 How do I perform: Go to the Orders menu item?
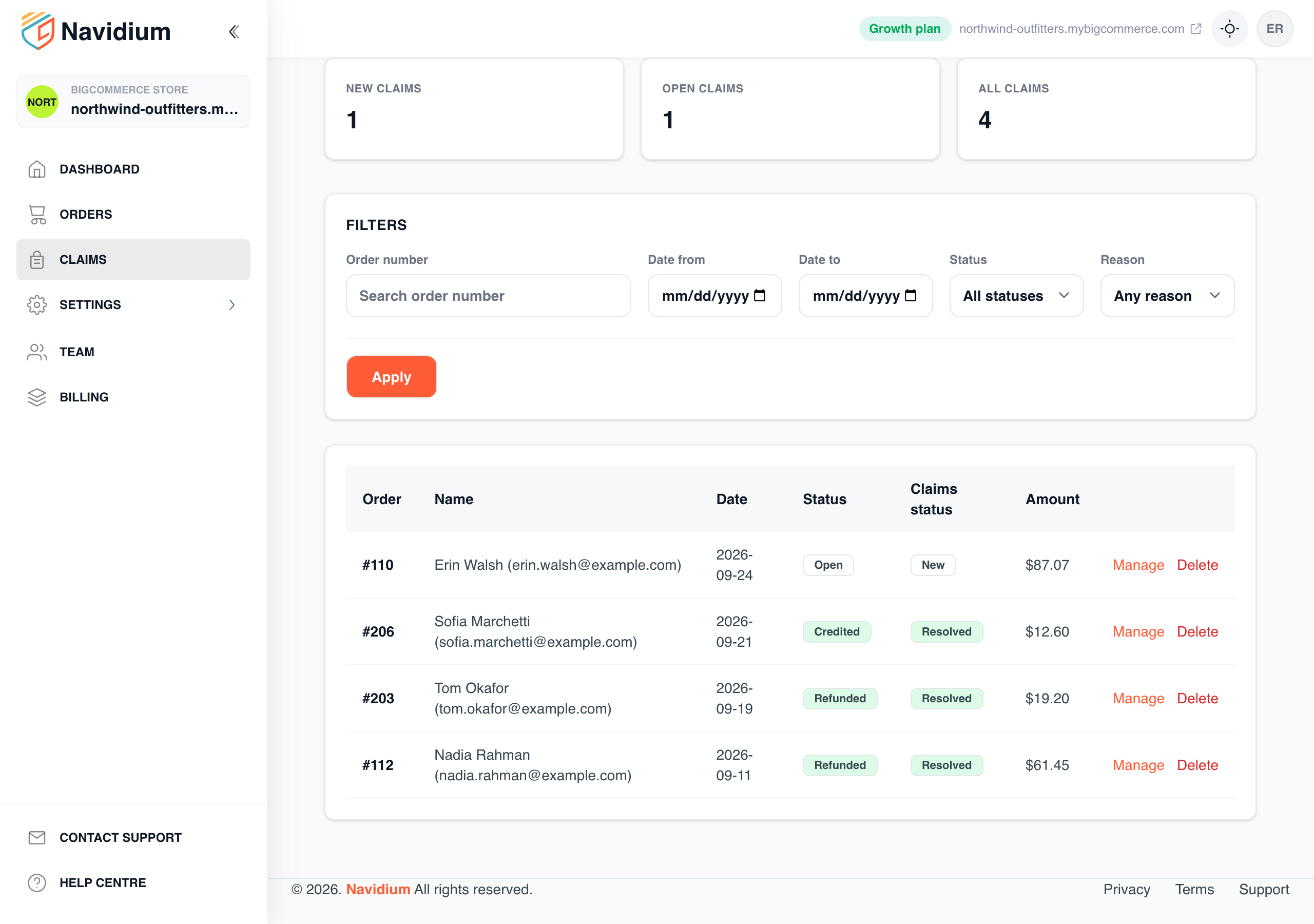tap(133, 215)
